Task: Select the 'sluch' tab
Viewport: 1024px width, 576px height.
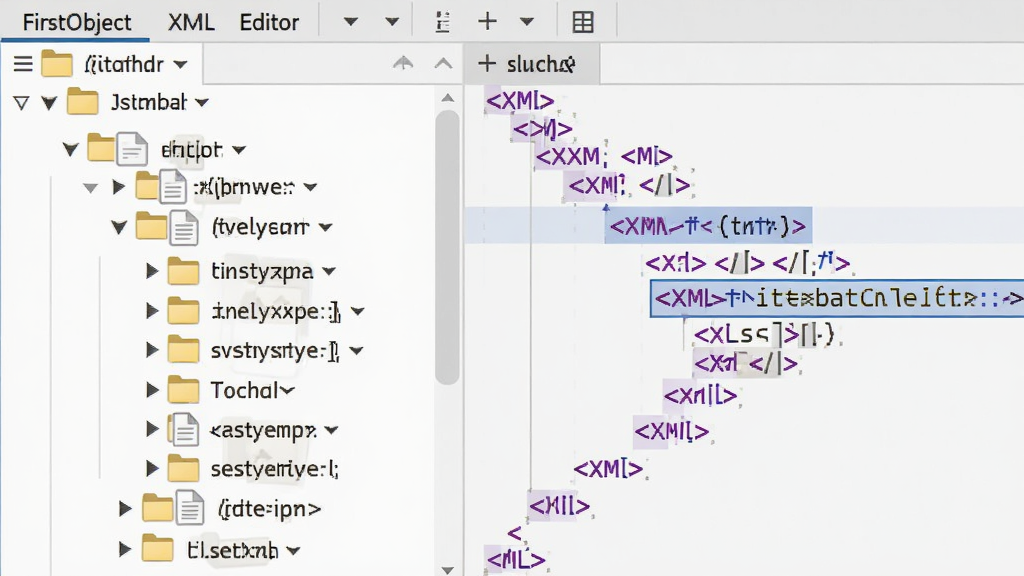Action: [x=530, y=64]
